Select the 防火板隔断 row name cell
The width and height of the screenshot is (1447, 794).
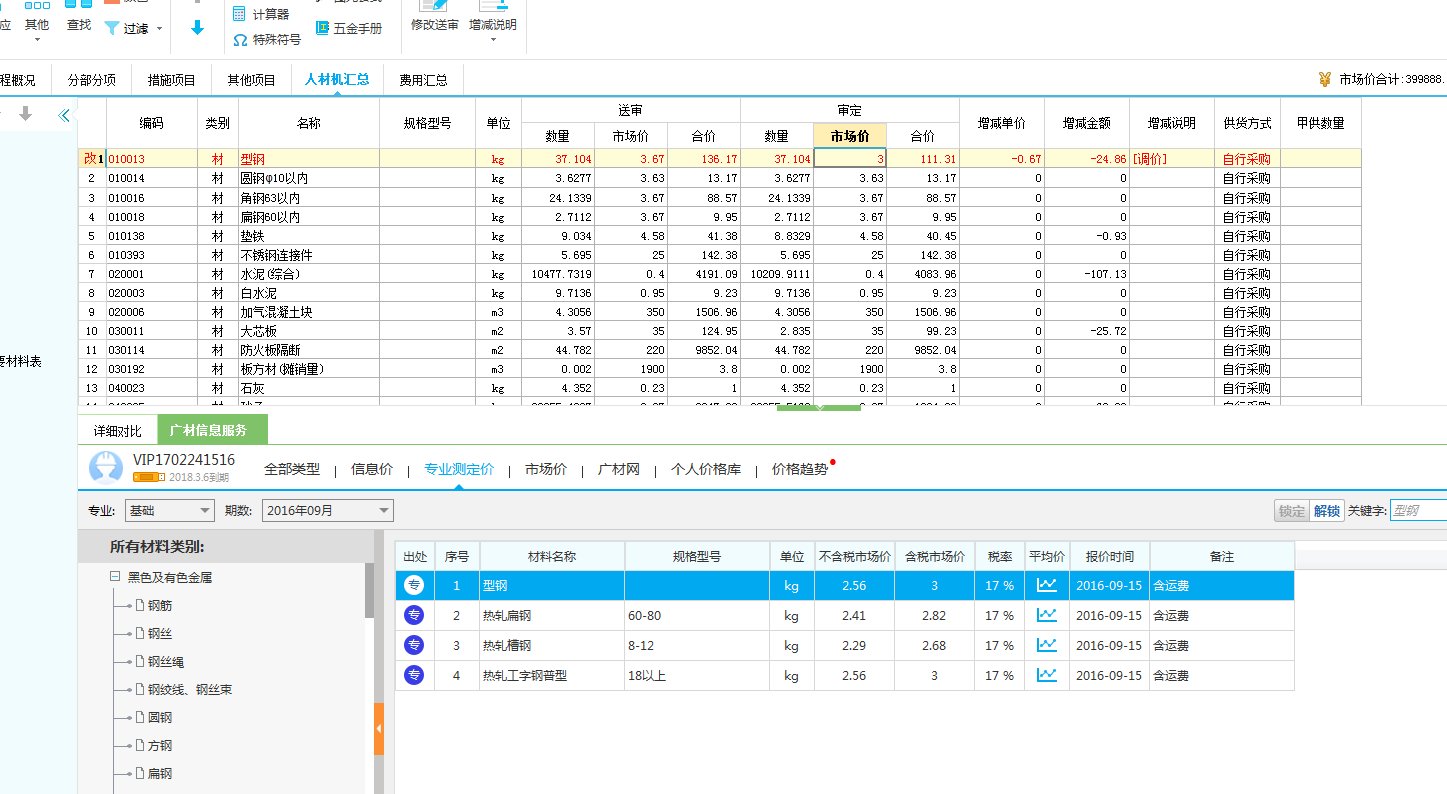308,349
